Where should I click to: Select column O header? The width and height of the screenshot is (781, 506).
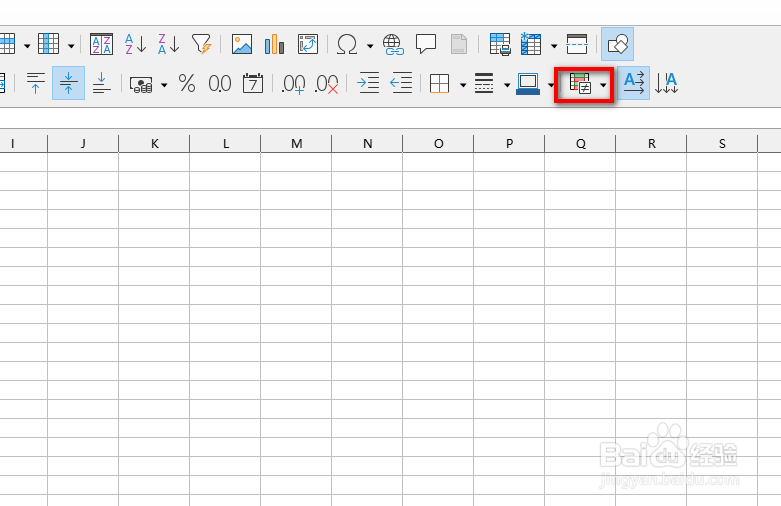click(438, 143)
